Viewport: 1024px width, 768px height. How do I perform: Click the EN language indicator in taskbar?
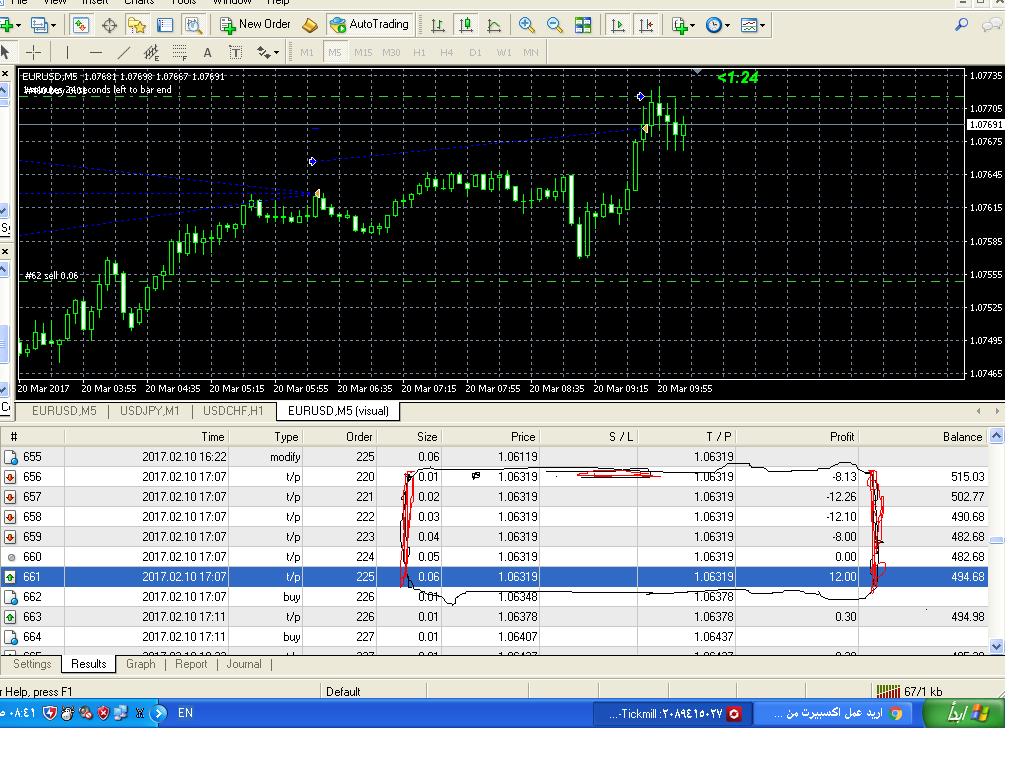click(185, 713)
